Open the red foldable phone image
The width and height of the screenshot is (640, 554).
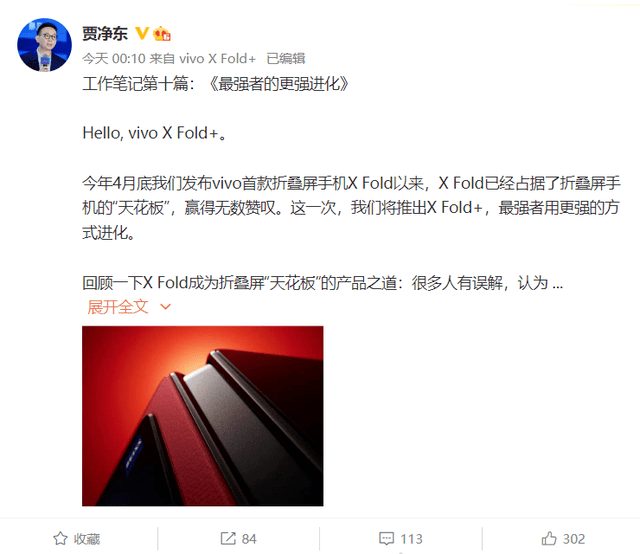coord(202,416)
